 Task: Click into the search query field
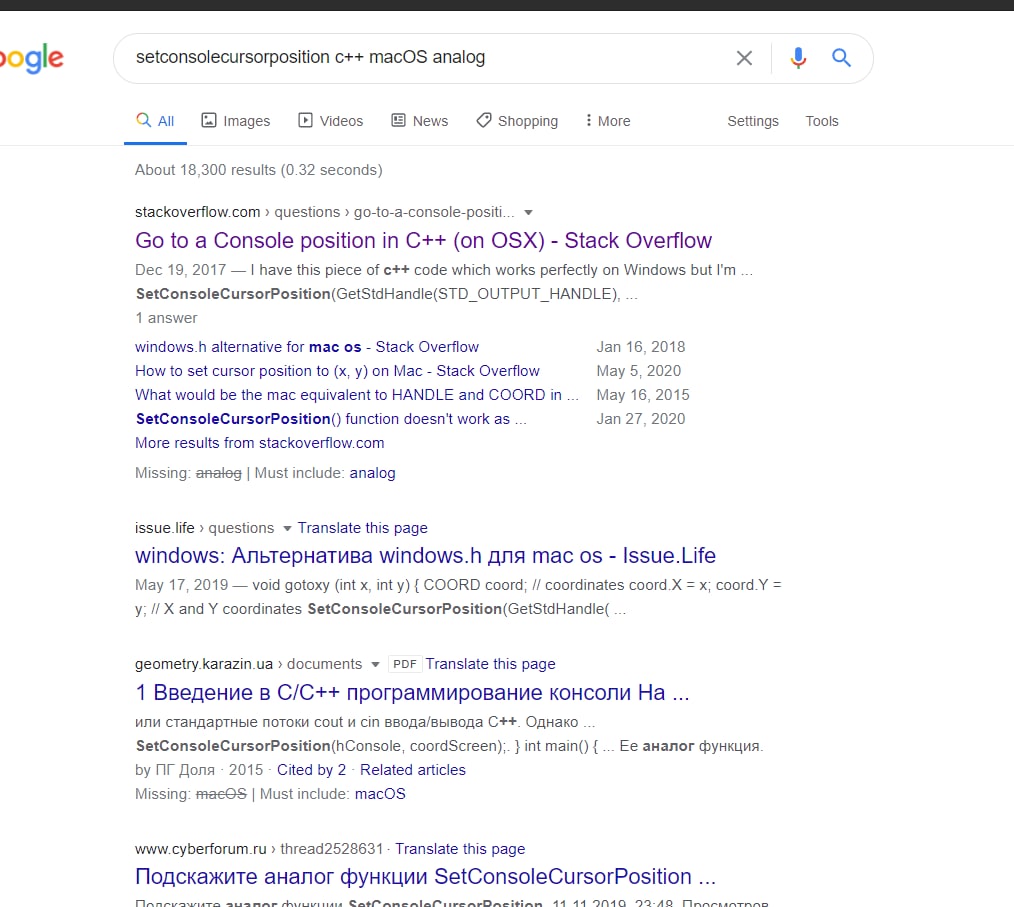point(427,58)
